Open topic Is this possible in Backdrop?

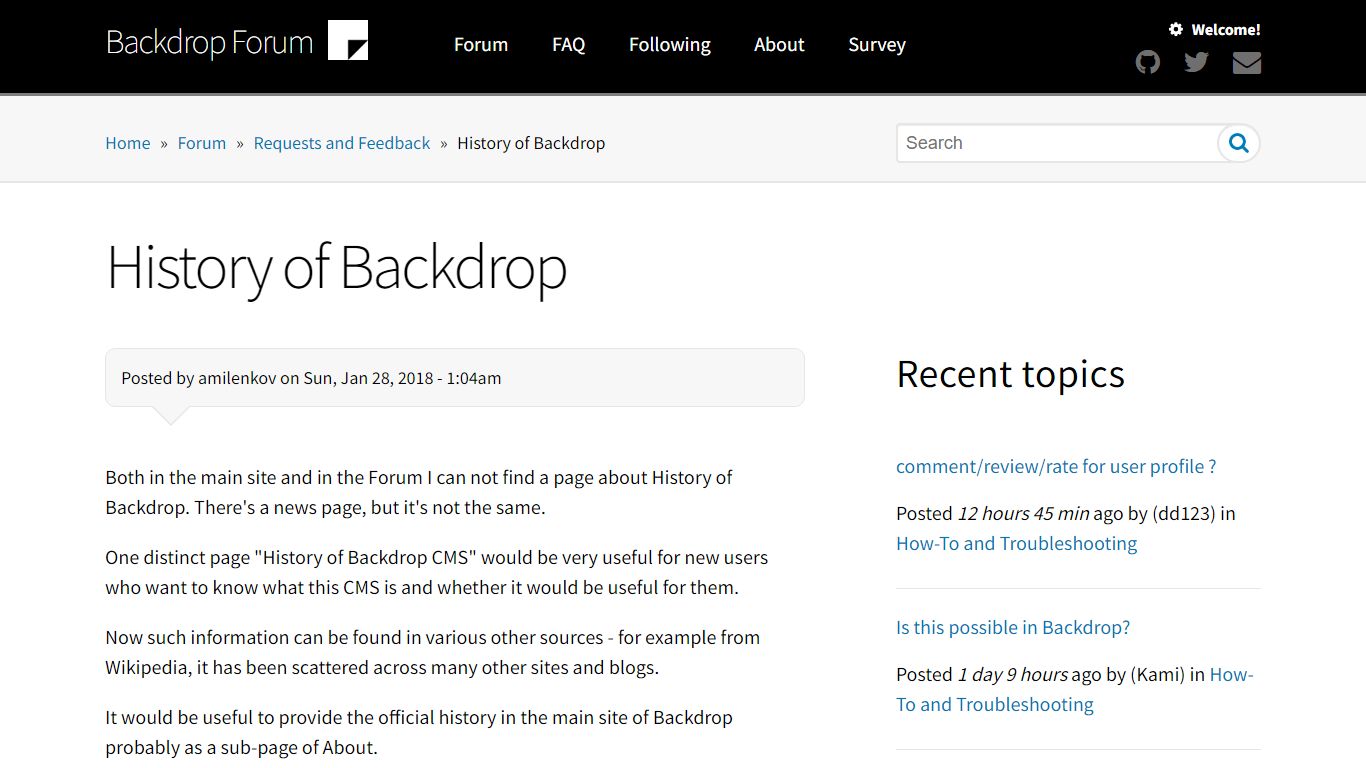tap(1013, 627)
